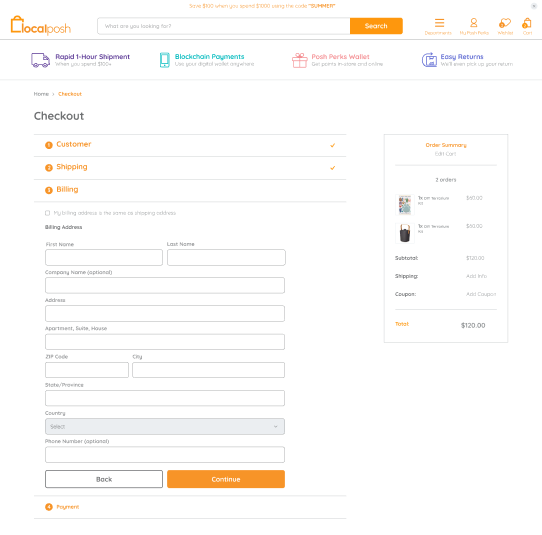Open the Departments hamburger menu icon
The image size is (542, 535).
(439, 23)
